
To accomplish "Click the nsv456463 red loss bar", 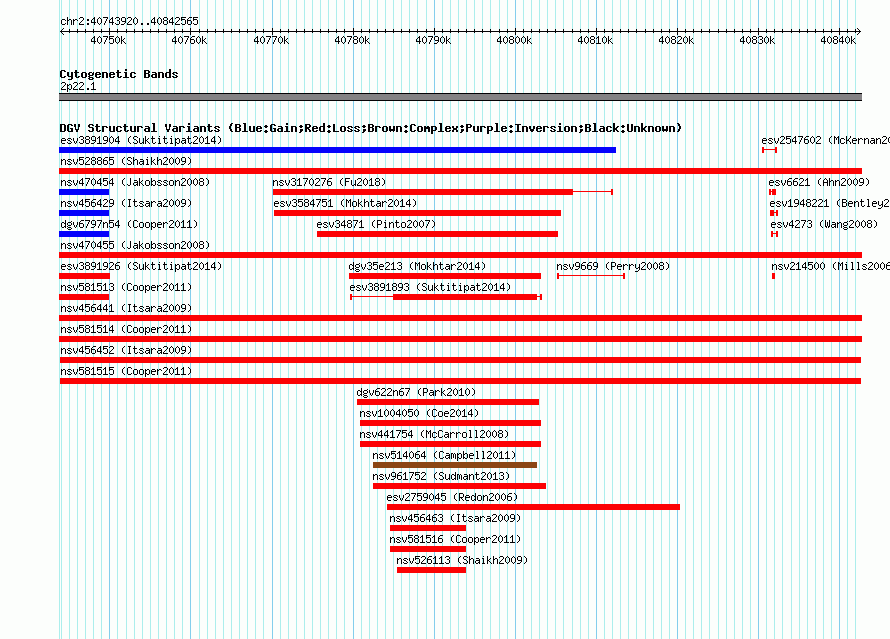I will click(x=428, y=528).
